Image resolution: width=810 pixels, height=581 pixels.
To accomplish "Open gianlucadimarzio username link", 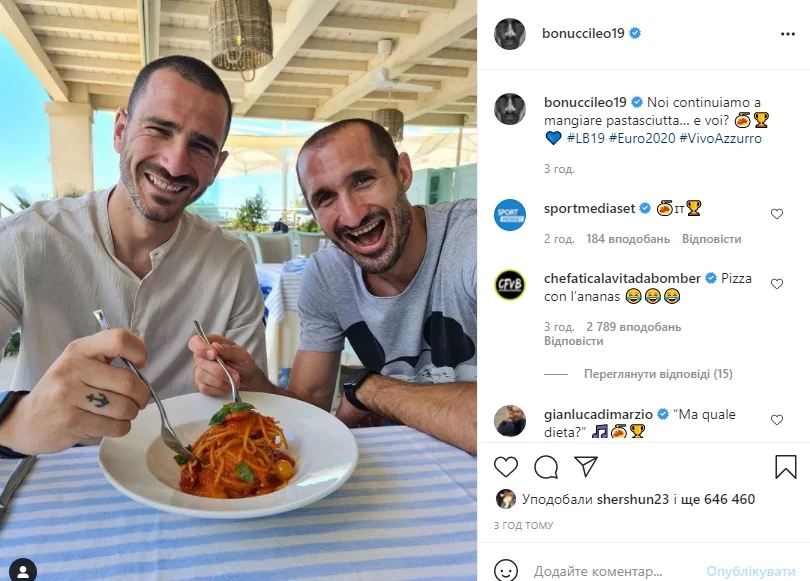I will tap(598, 414).
